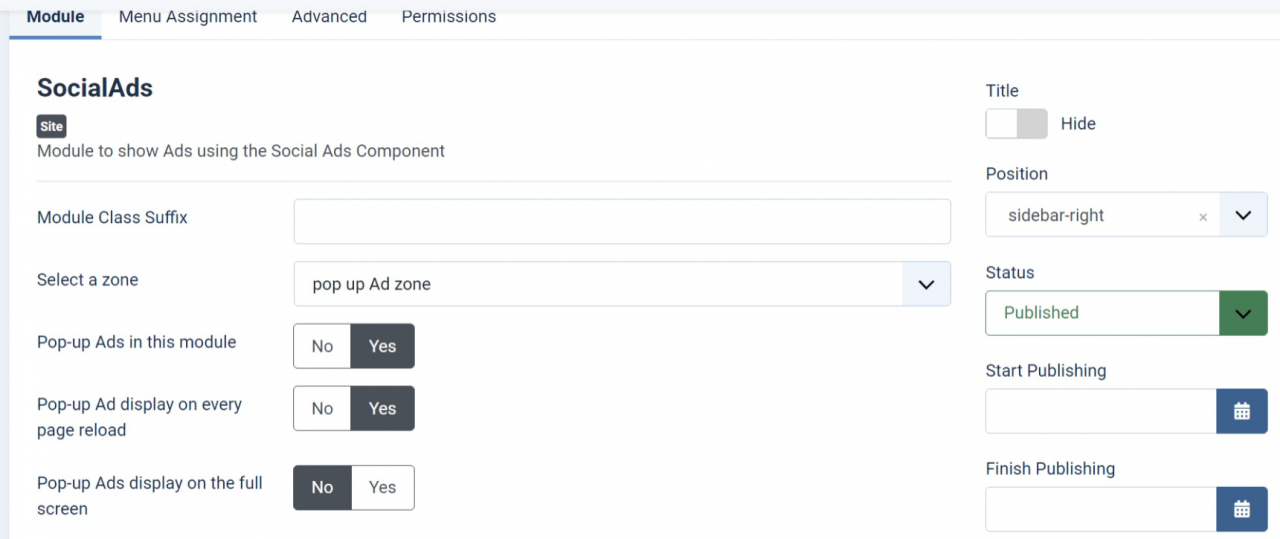Open the Advanced tab
The height and width of the screenshot is (539, 1280).
tap(329, 17)
